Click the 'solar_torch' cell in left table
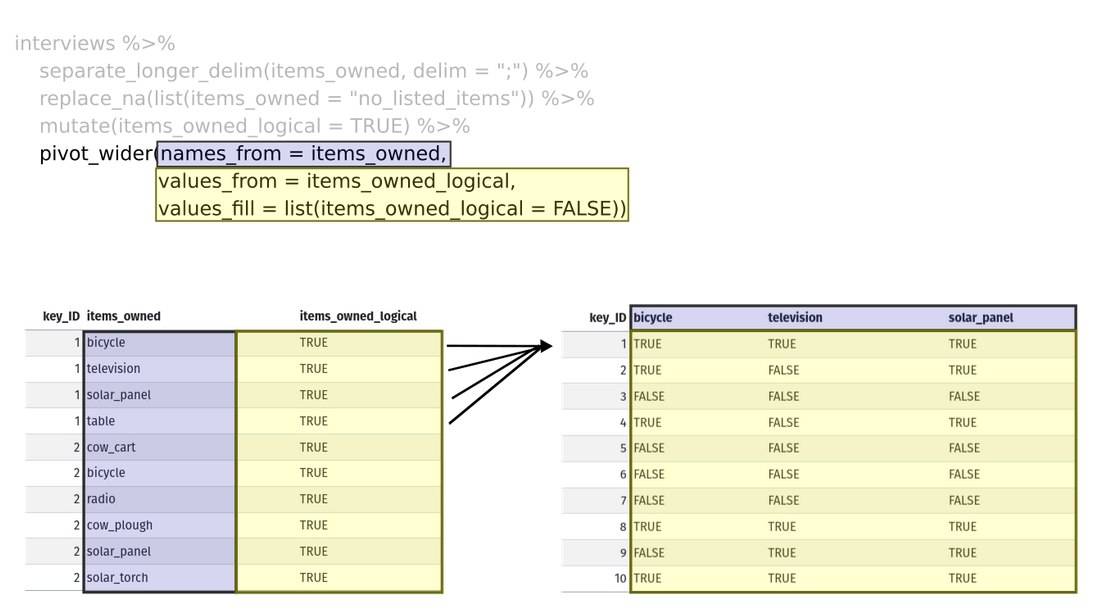The width and height of the screenshot is (1101, 616). 117,577
